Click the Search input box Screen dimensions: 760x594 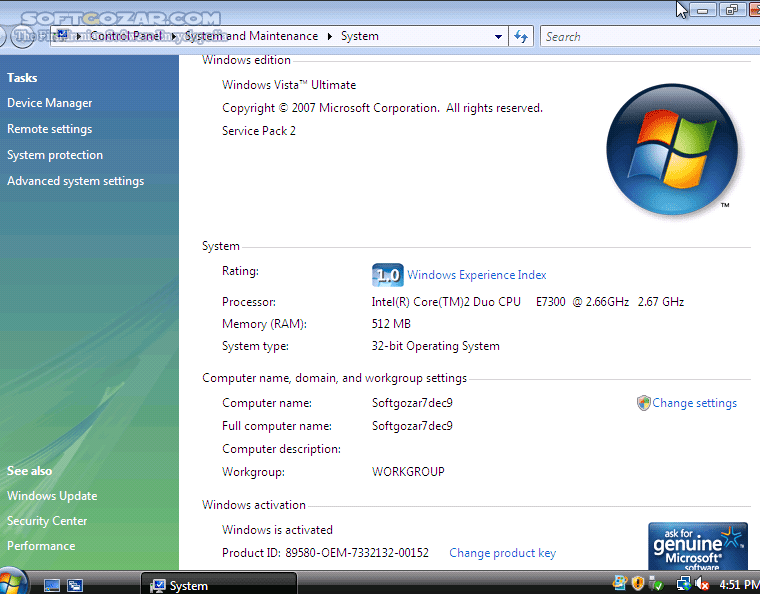(649, 36)
